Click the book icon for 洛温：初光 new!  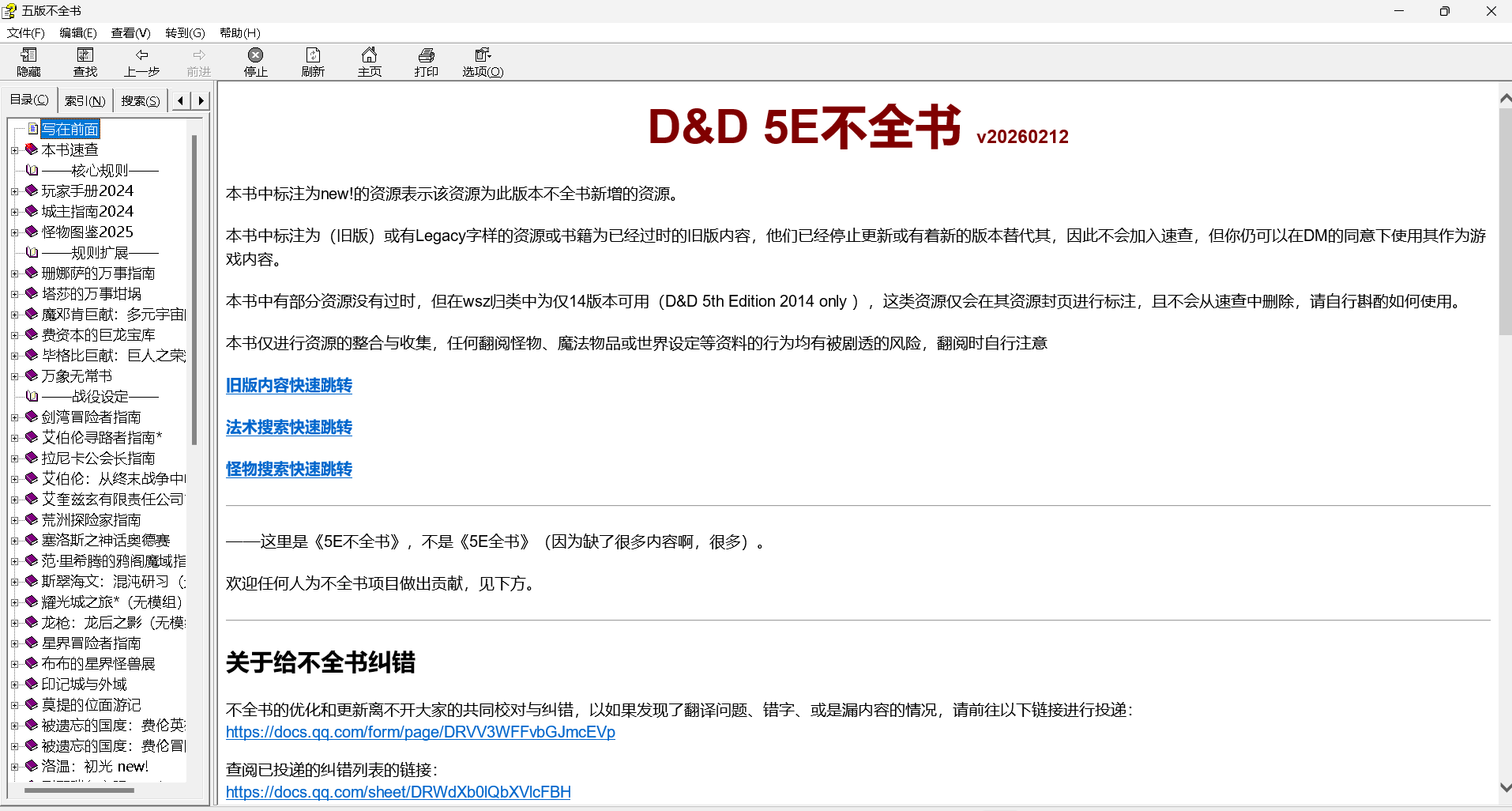pos(32,766)
